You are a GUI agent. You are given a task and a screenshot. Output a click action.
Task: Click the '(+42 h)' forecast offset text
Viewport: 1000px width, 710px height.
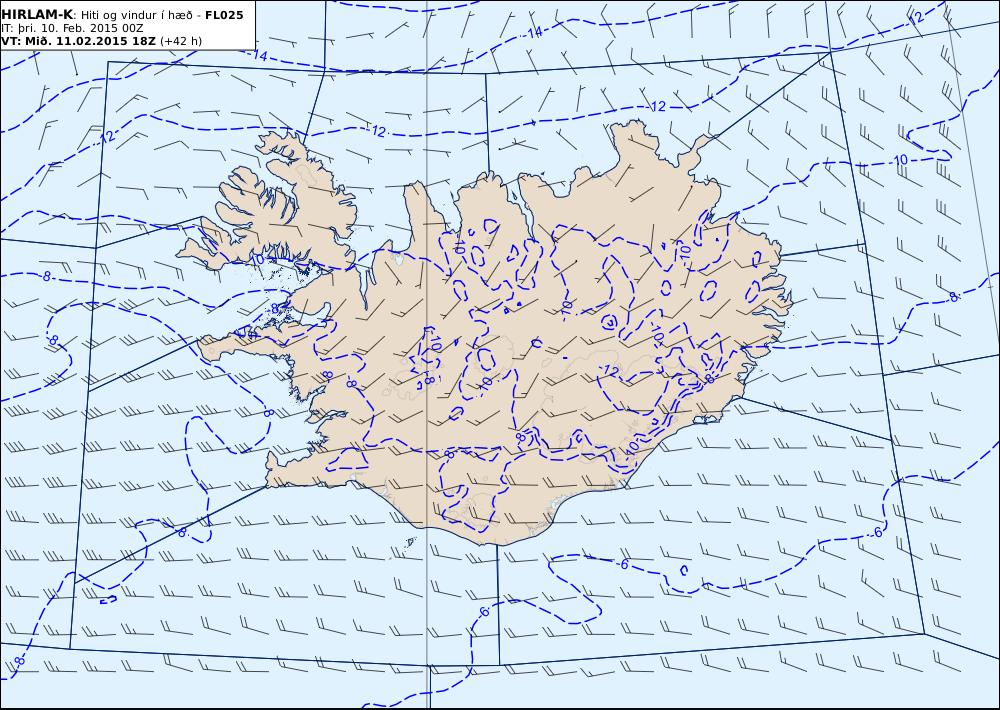pos(181,41)
